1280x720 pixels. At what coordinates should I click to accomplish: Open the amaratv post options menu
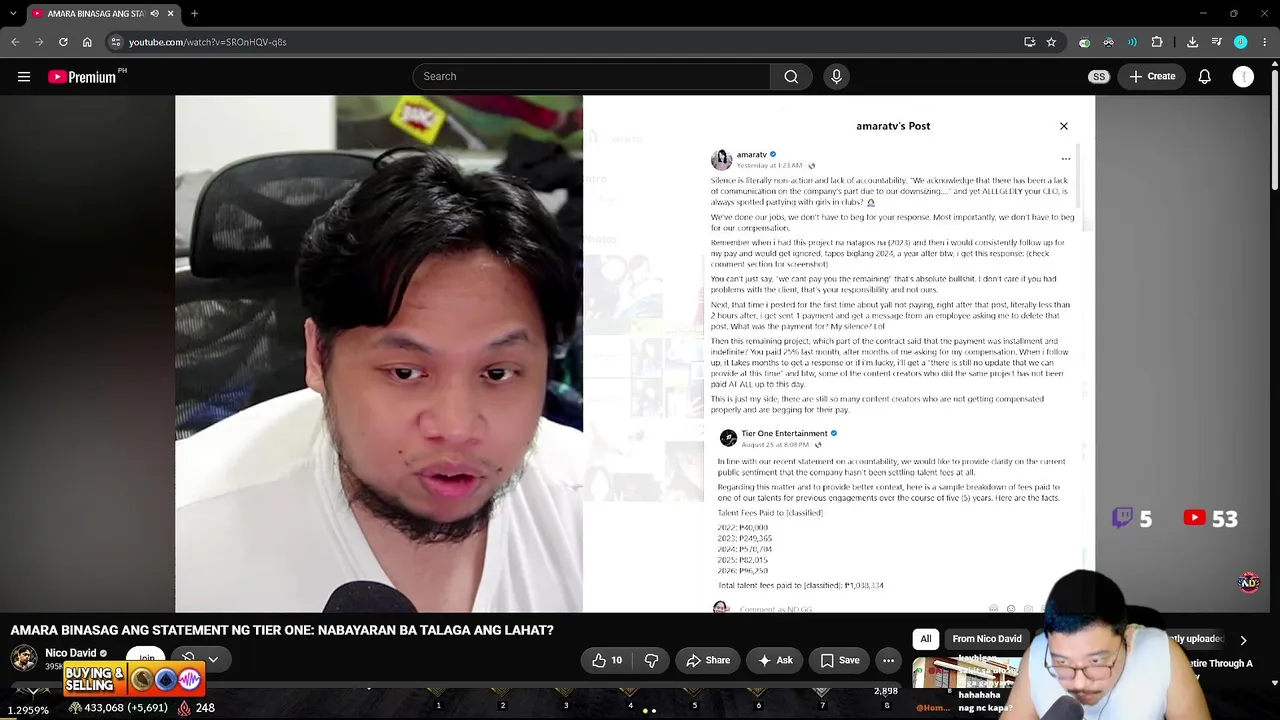click(x=1066, y=159)
